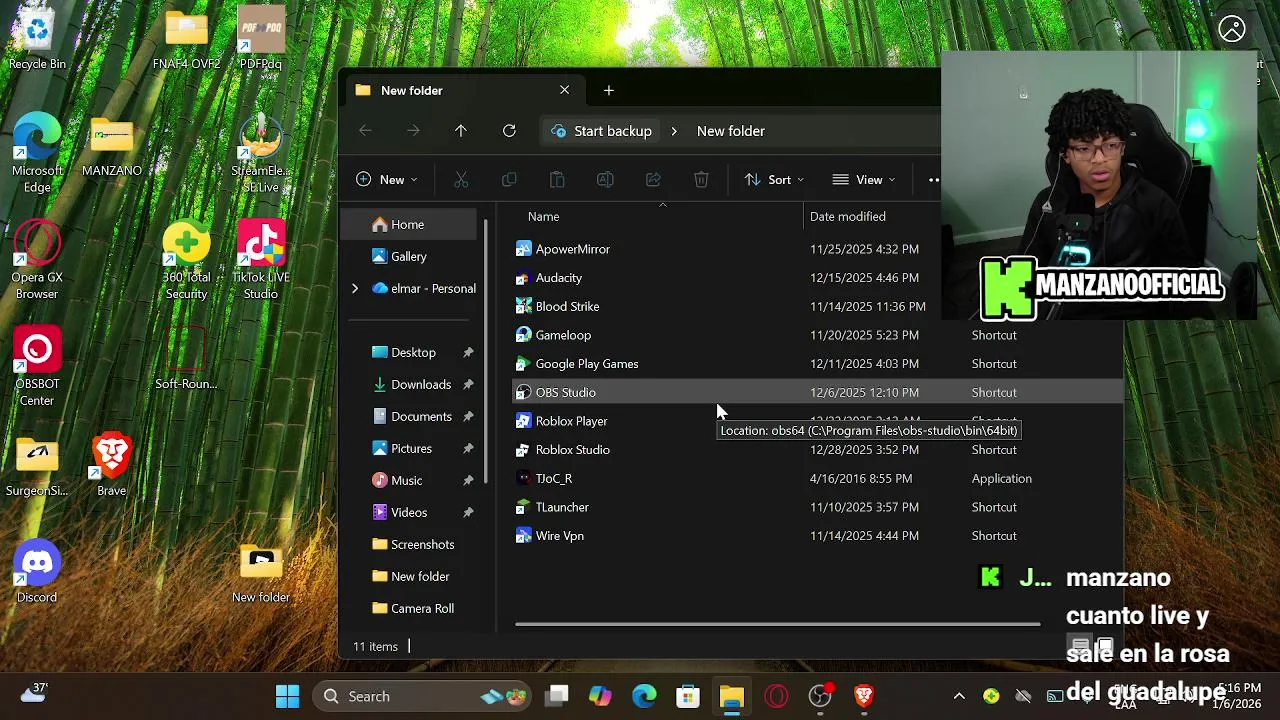This screenshot has height=720, width=1280.
Task: Open the 360 Total Security desktop shortcut
Action: tap(187, 260)
